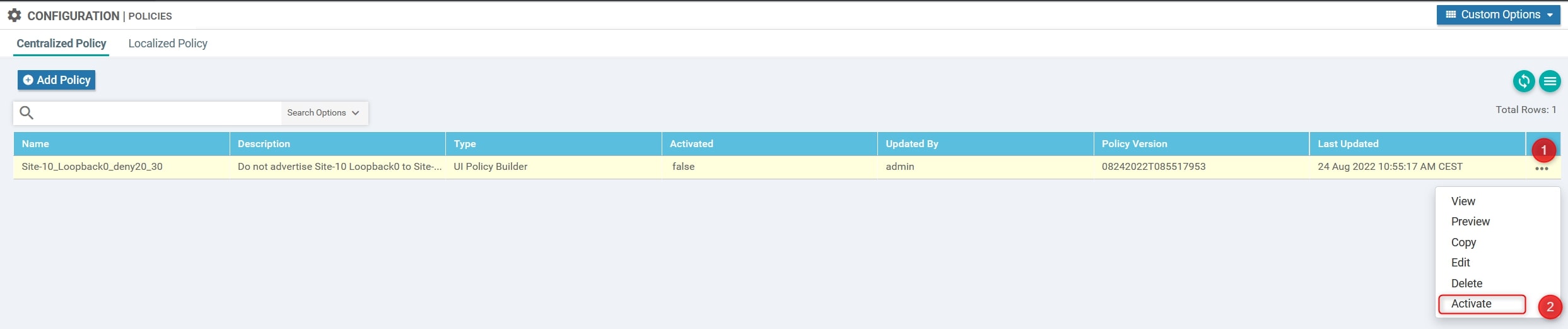The height and width of the screenshot is (329, 1568).
Task: Switch to the Localized Policy tab
Action: click(x=168, y=44)
